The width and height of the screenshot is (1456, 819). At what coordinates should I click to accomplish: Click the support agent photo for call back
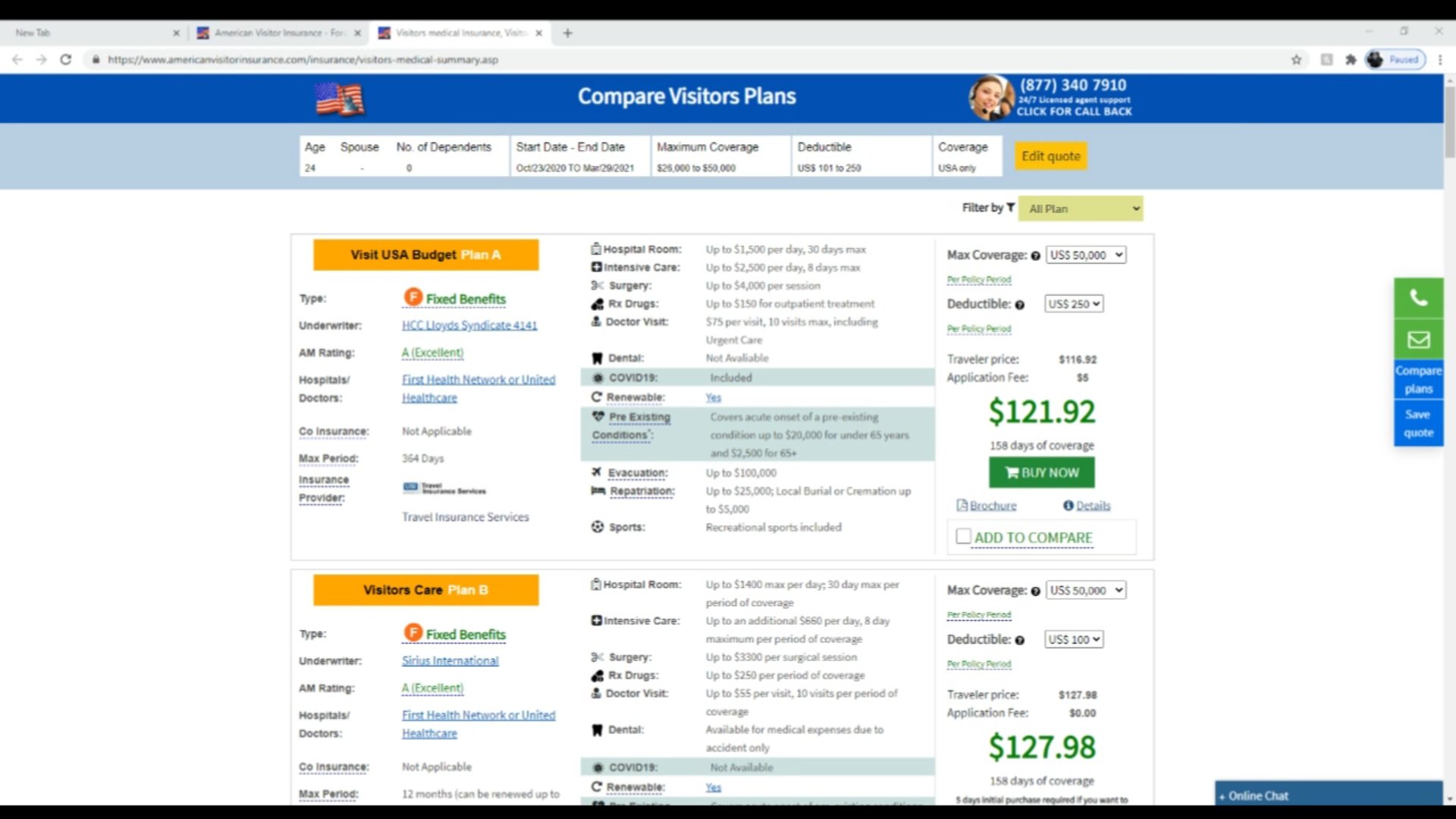991,98
